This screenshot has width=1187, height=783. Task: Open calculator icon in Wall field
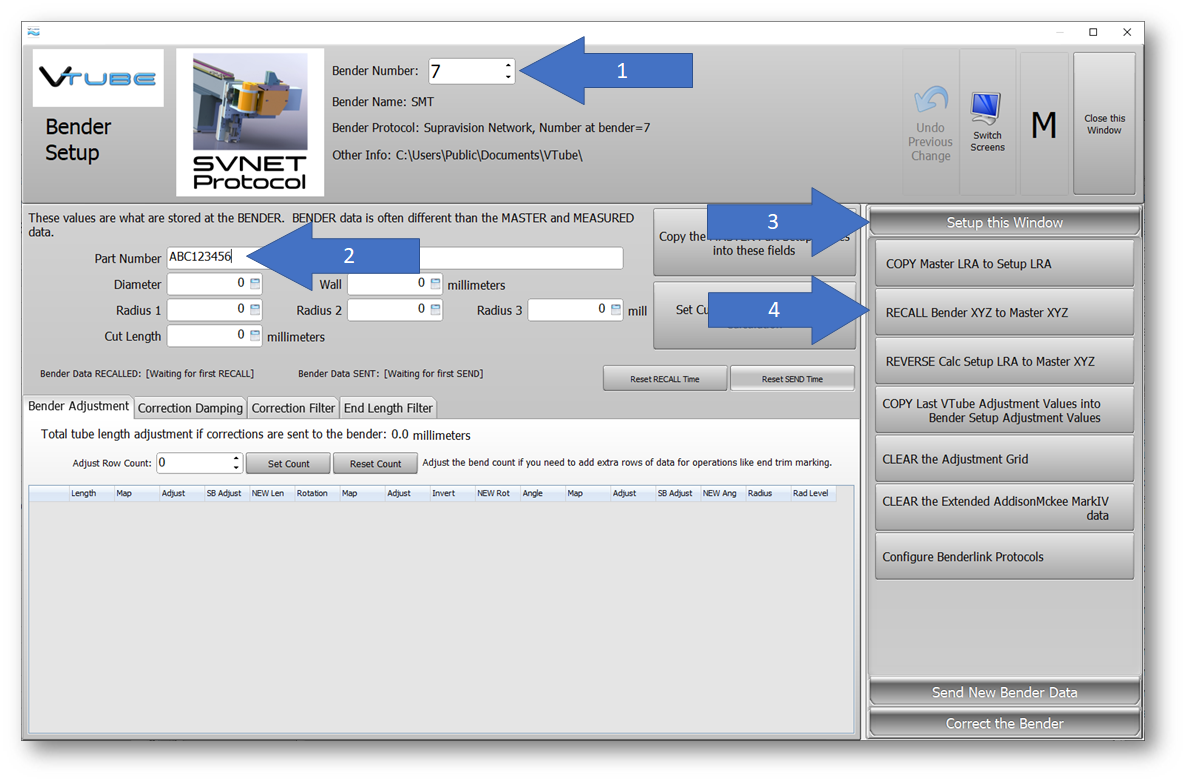(435, 284)
